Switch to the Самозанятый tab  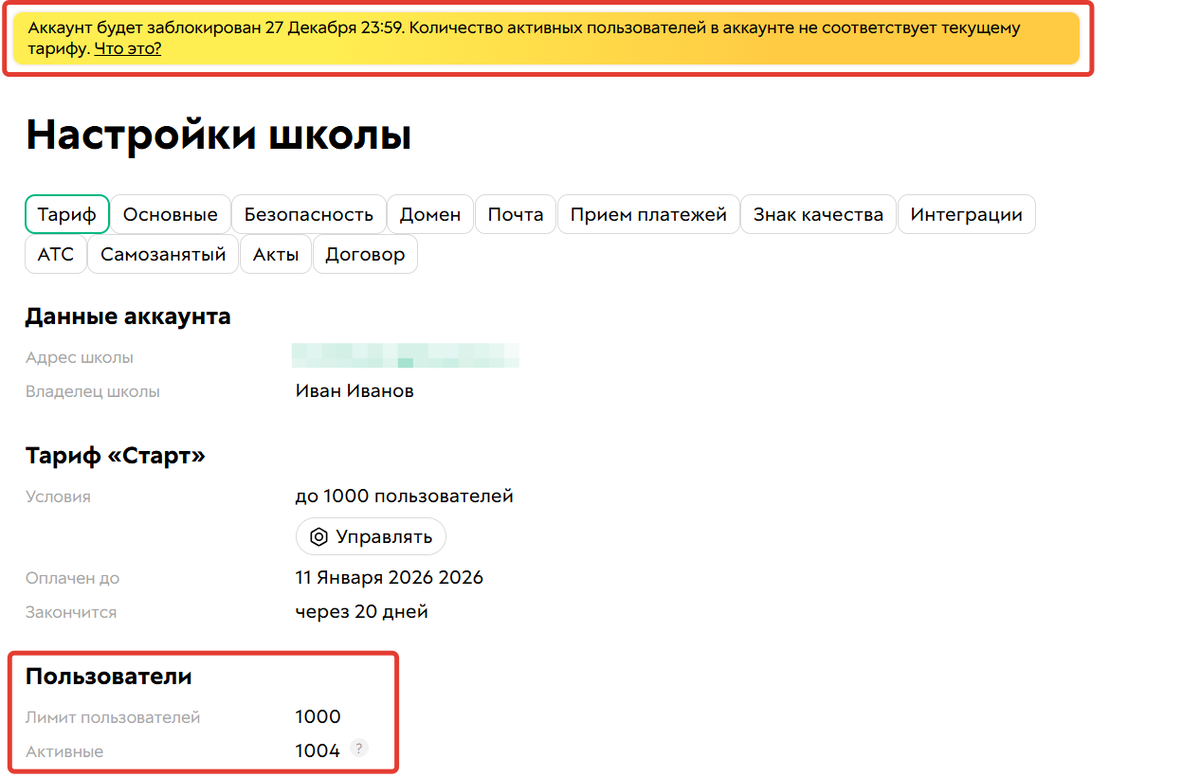coord(162,254)
